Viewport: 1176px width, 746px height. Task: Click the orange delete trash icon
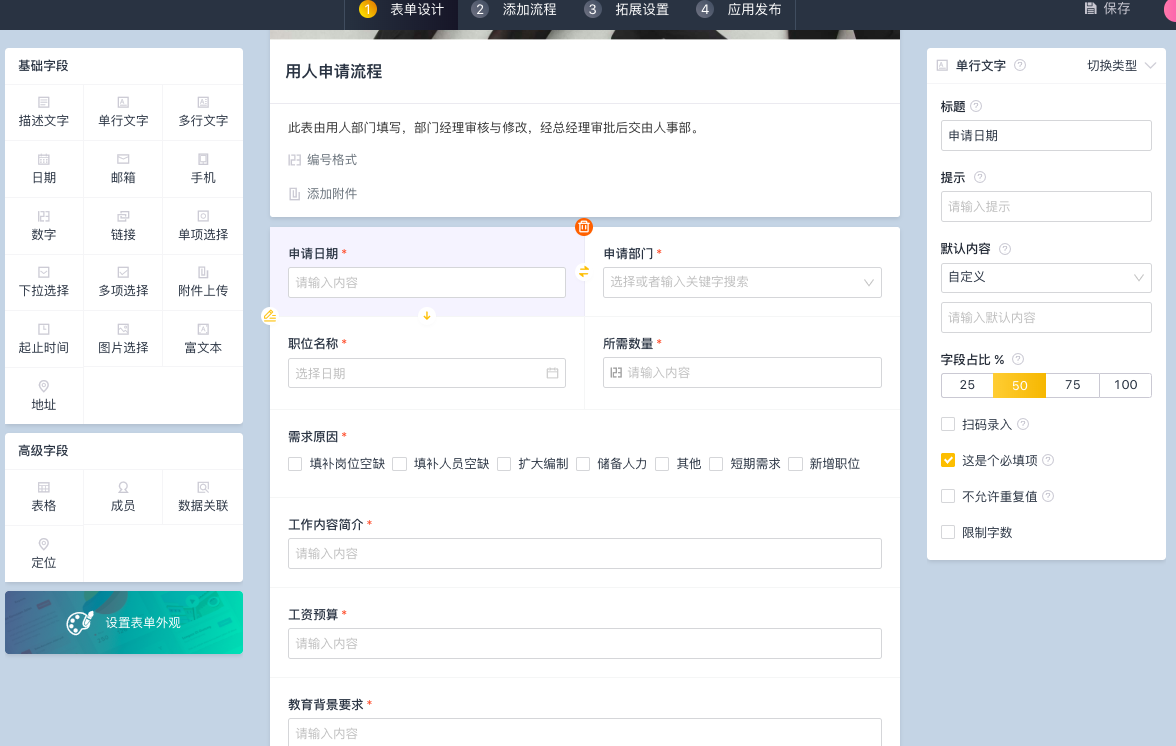coord(584,227)
